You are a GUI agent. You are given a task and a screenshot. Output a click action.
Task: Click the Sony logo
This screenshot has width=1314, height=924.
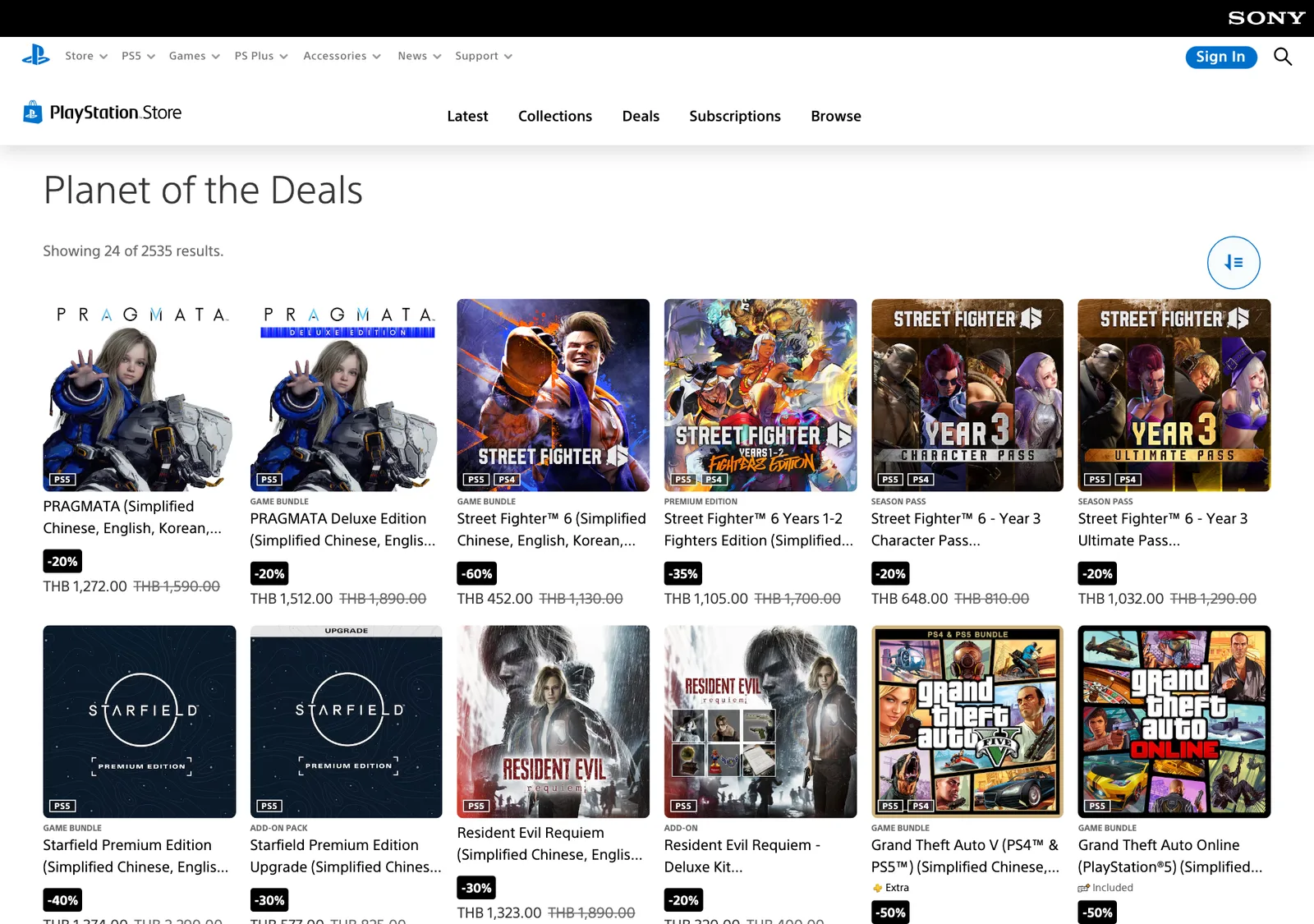1266,18
